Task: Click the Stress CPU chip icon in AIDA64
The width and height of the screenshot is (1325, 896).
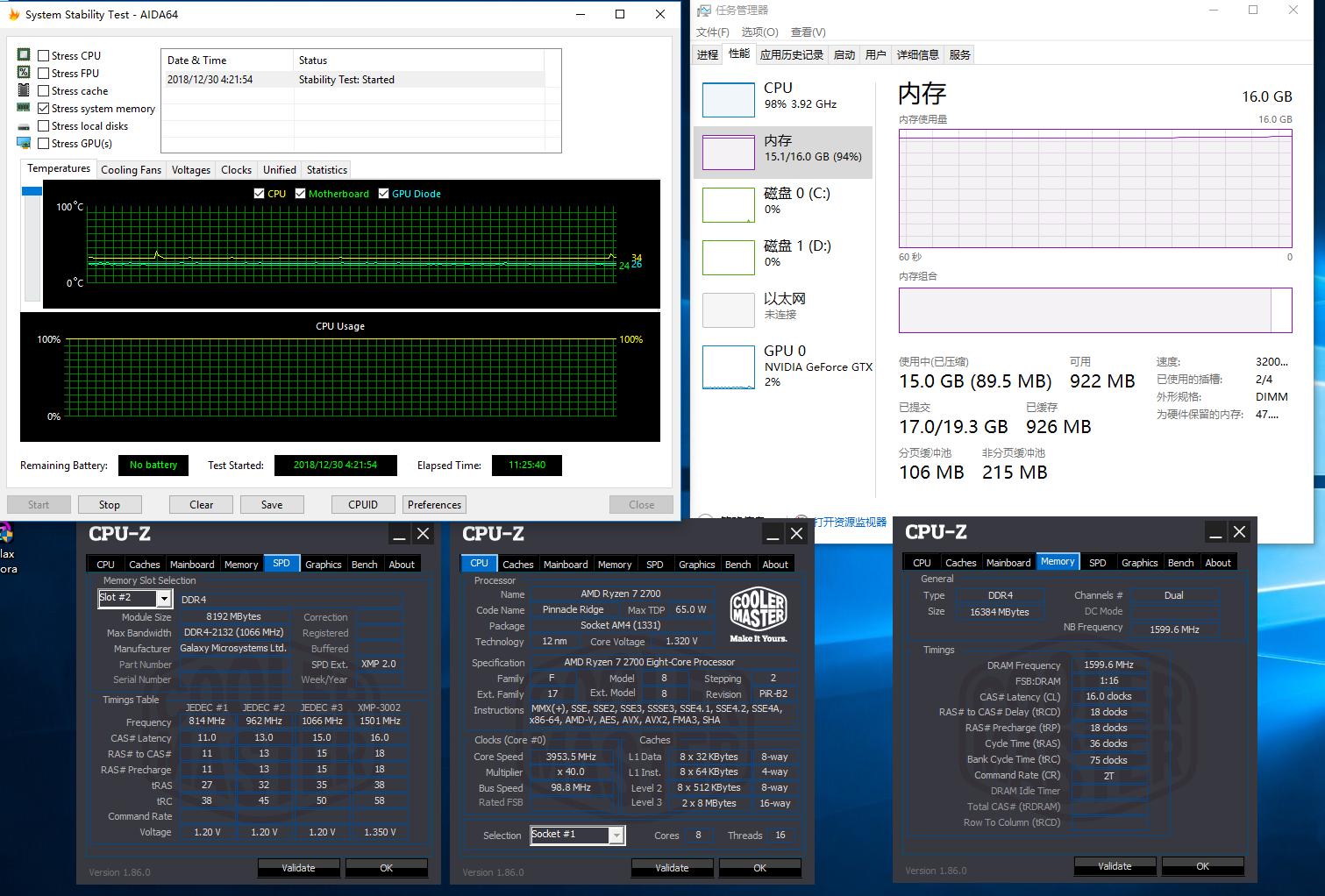Action: click(23, 54)
